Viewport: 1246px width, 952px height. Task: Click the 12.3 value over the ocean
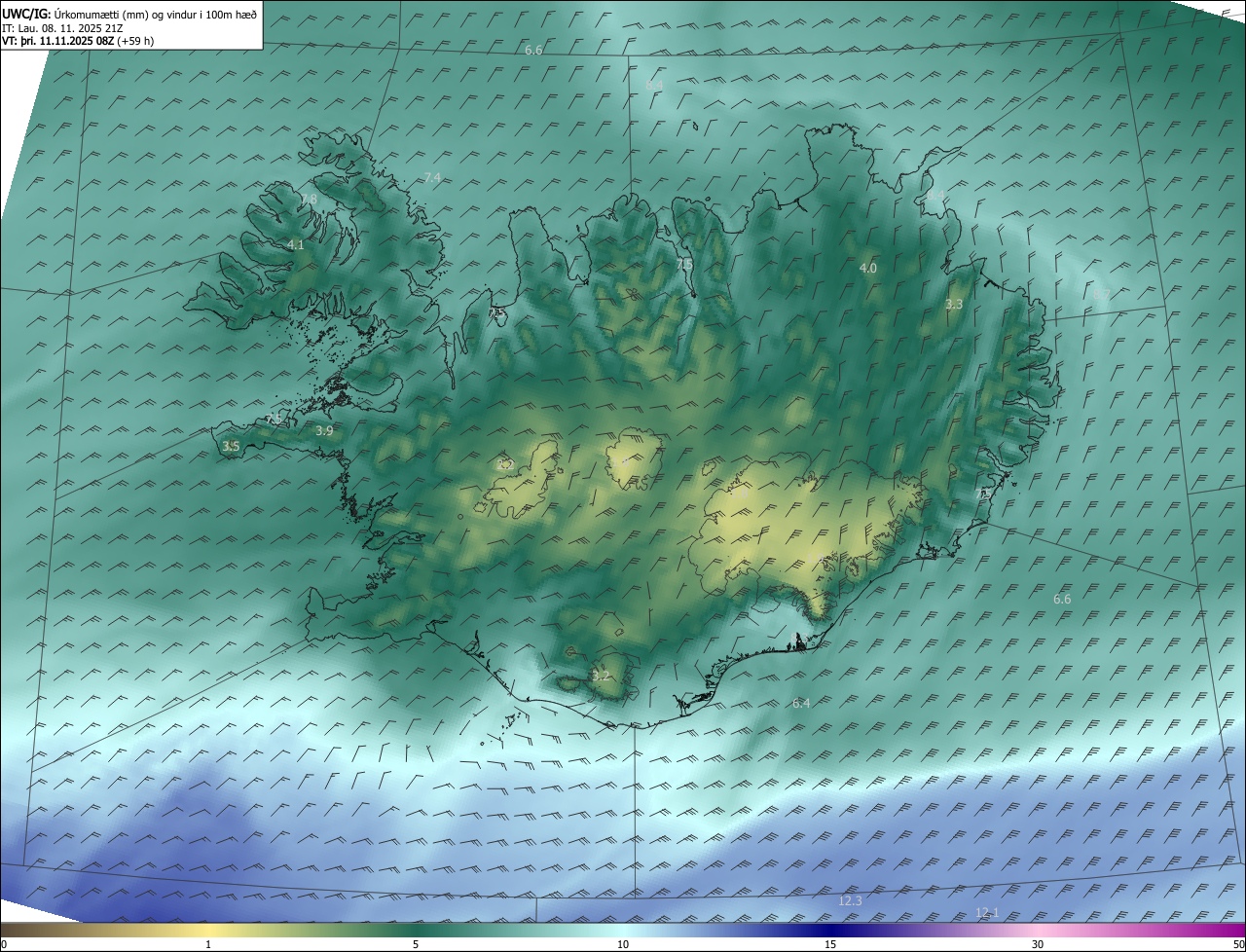click(850, 900)
